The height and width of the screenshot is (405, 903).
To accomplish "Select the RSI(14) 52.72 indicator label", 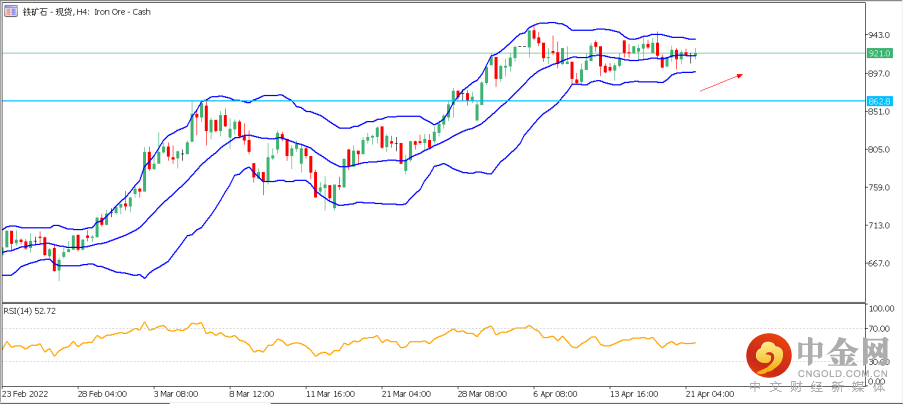I will click(x=30, y=311).
